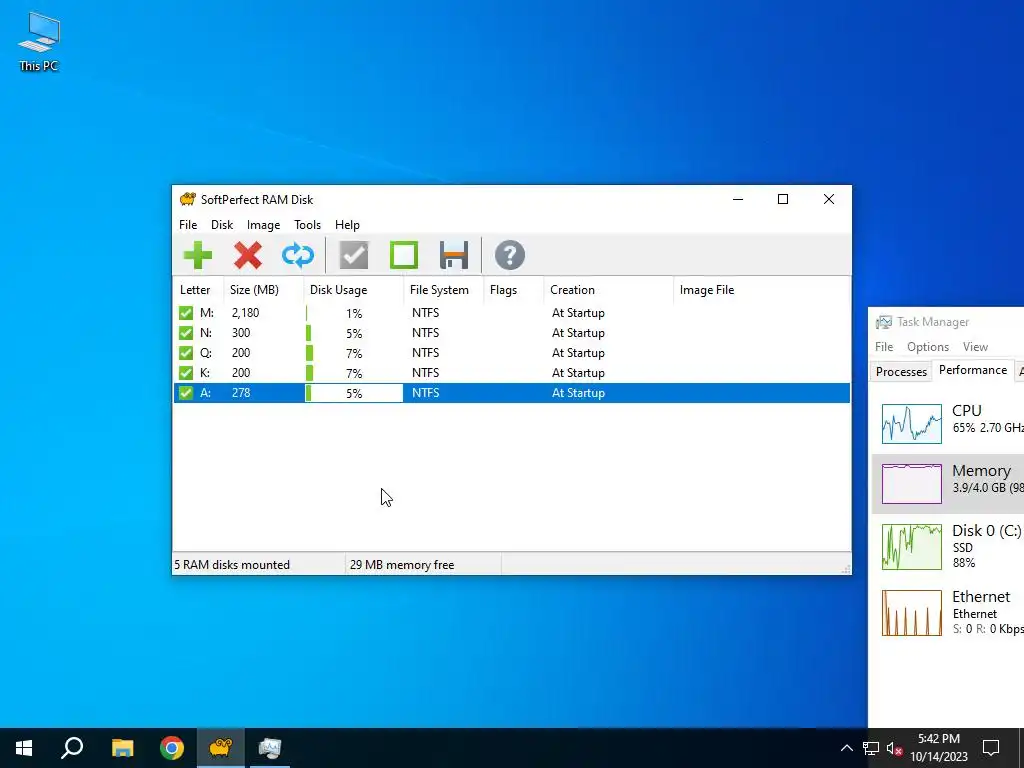Select the Memory graph in Task Manager

tap(912, 484)
